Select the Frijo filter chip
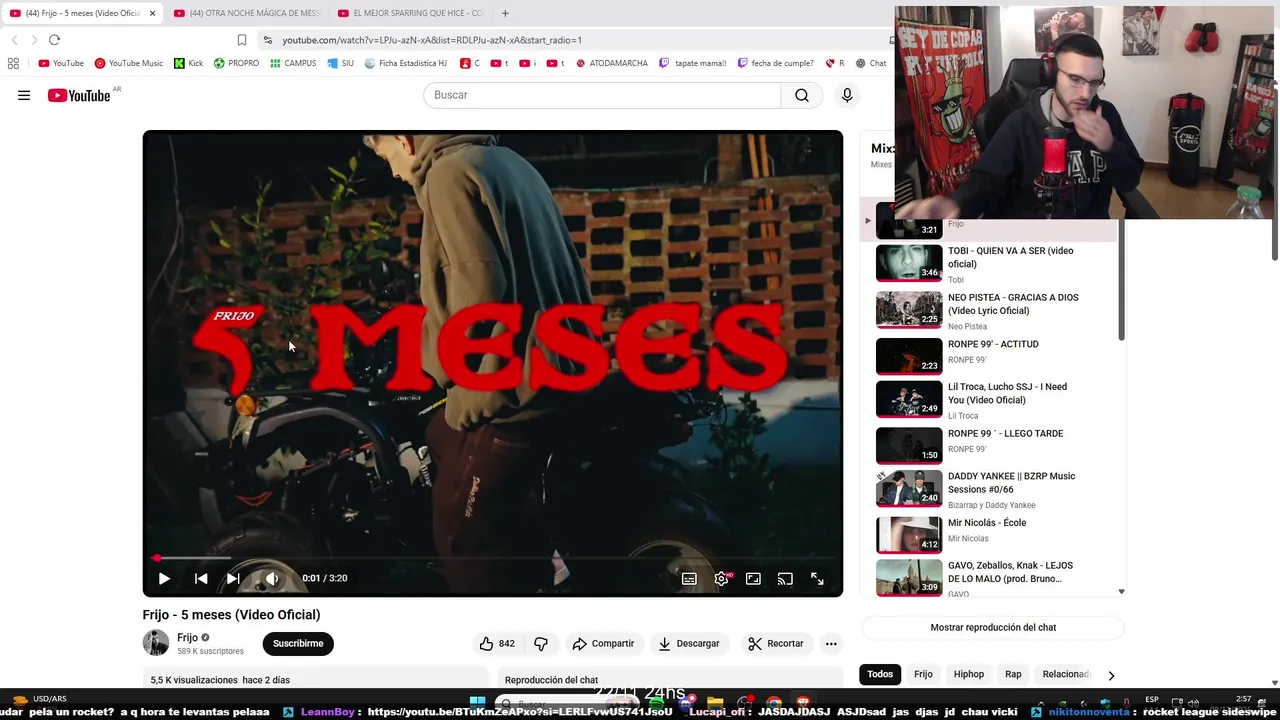 tap(923, 674)
